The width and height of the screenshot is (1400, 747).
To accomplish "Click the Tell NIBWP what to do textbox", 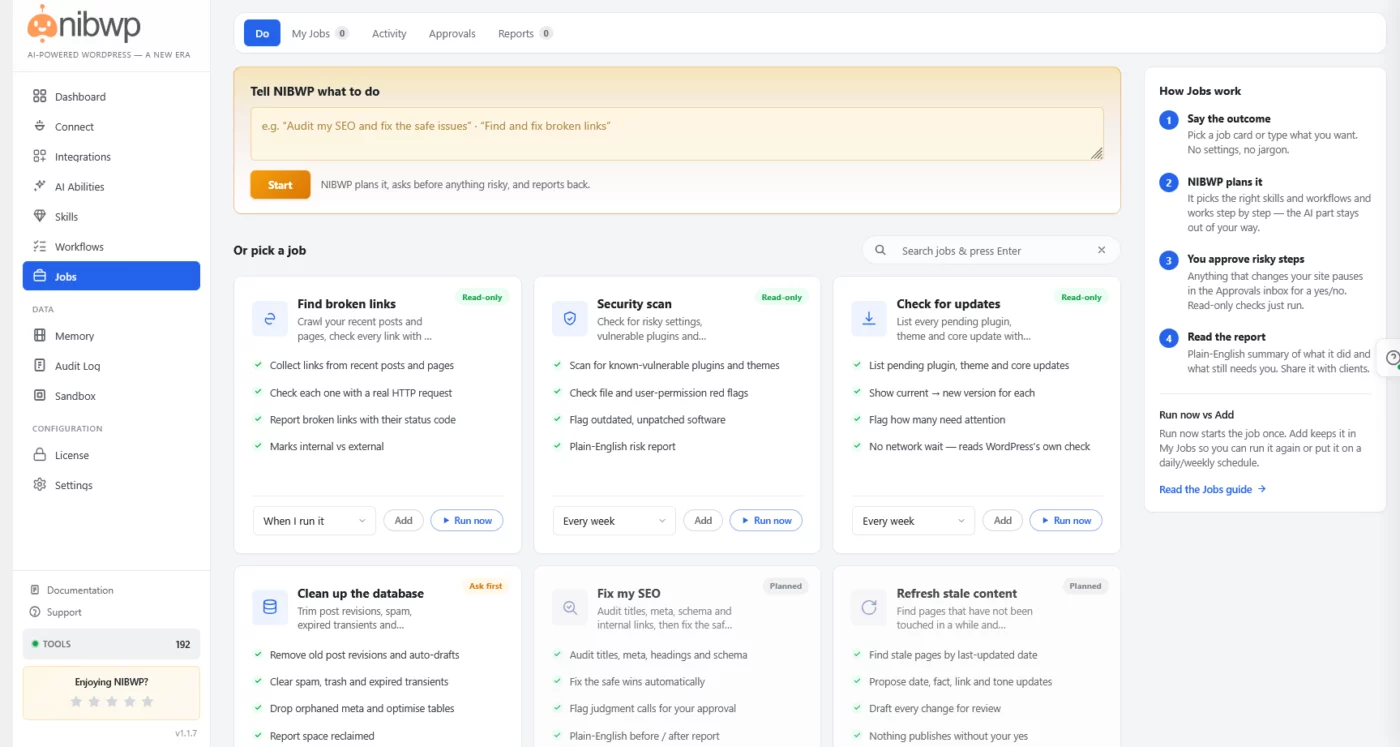I will (x=677, y=134).
